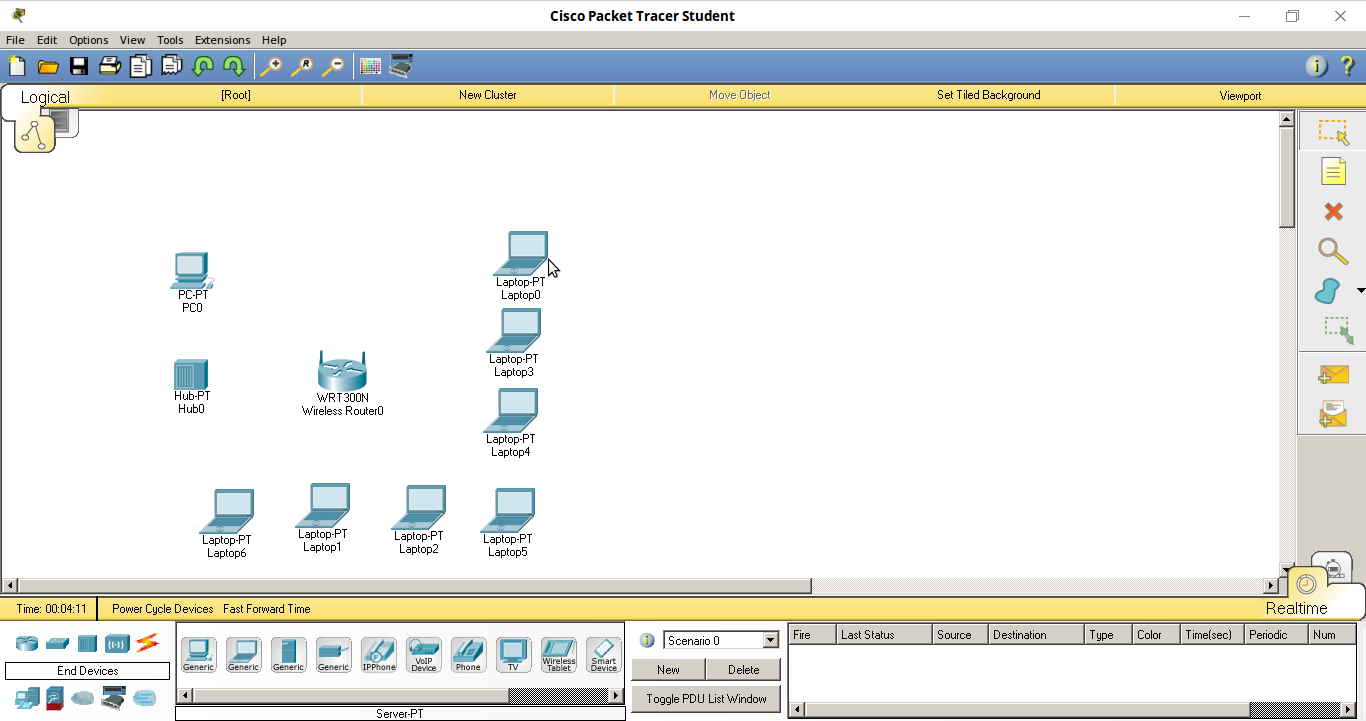Click the Add Simple PDU envelope icon
This screenshot has width=1366, height=721.
[x=1333, y=373]
